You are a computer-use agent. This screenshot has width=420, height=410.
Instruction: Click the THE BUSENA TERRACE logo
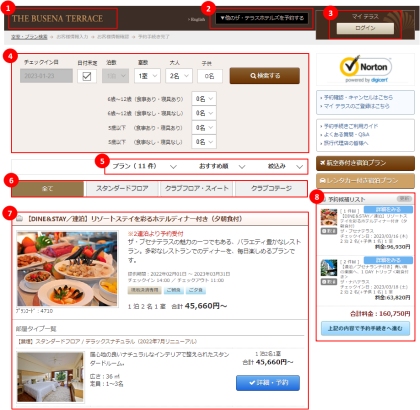pos(58,18)
